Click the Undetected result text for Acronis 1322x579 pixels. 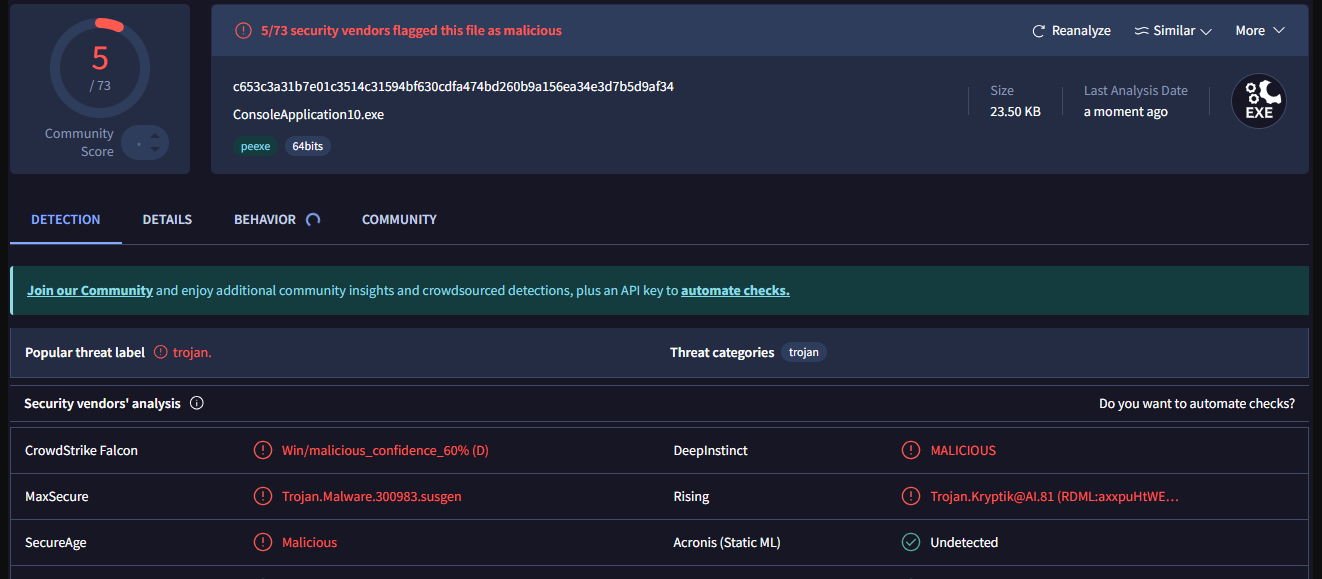[x=964, y=543]
